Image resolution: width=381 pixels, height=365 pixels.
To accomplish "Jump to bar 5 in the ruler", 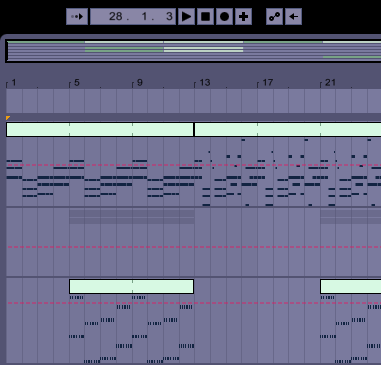I will [77, 83].
